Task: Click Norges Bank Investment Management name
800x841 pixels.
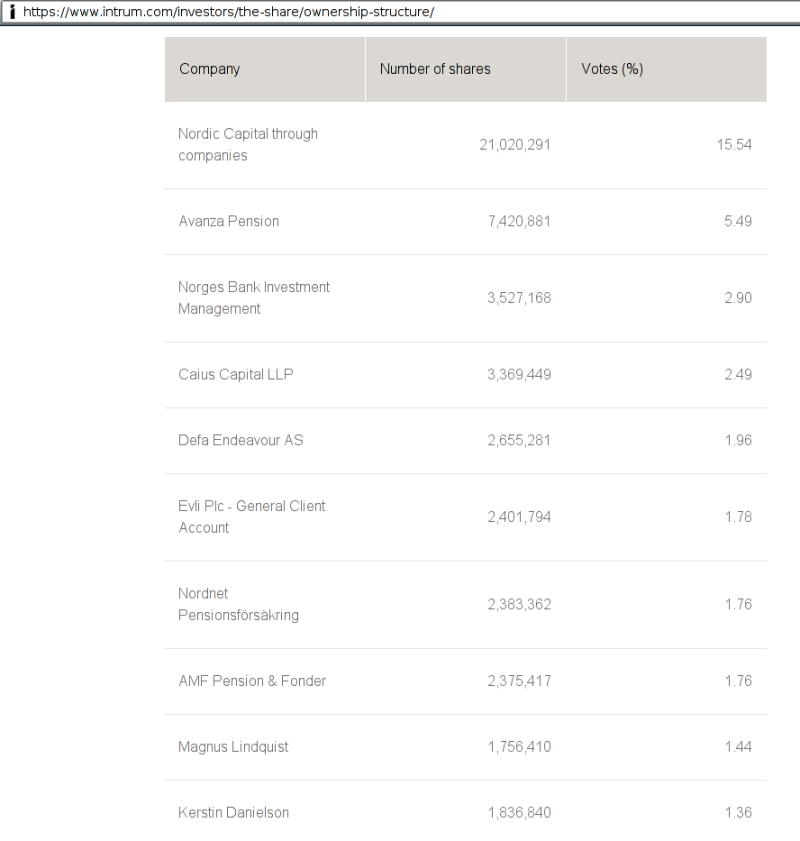Action: click(253, 298)
